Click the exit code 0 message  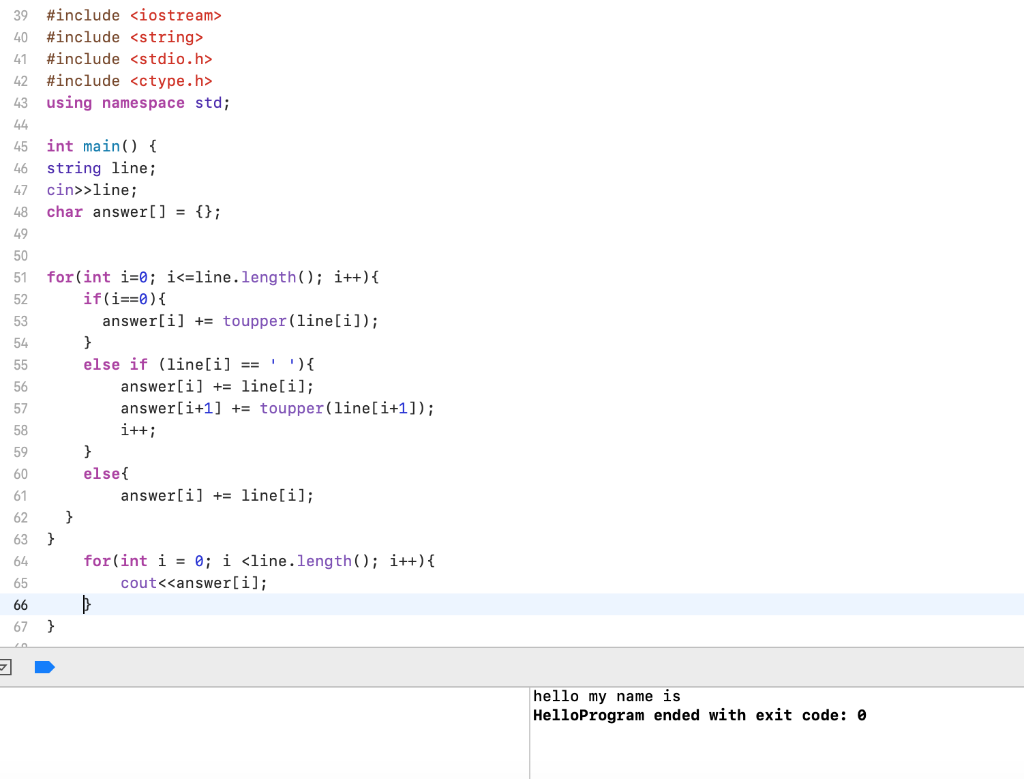tap(700, 715)
